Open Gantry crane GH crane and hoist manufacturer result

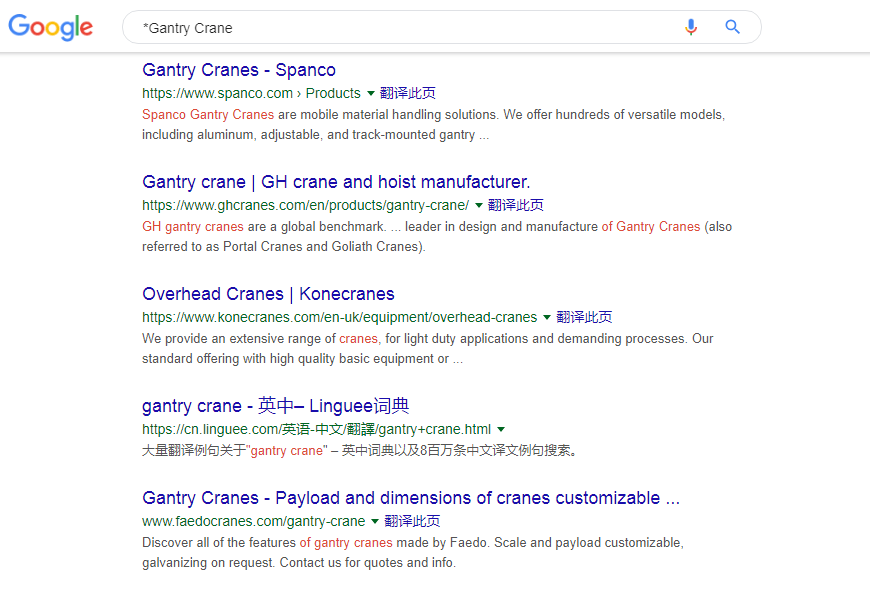click(x=336, y=182)
